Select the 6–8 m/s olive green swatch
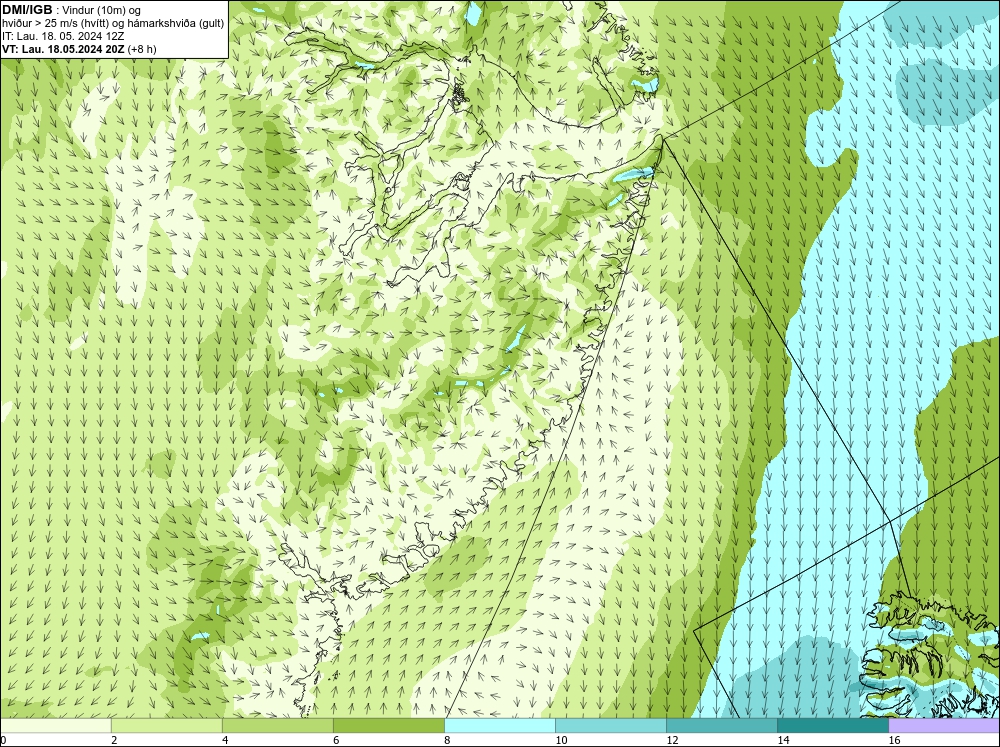 [389, 726]
